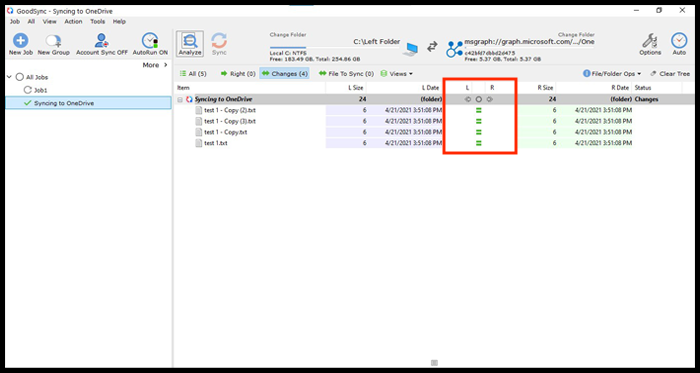The width and height of the screenshot is (700, 373).
Task: Set folder sync direction to right arrow
Action: click(x=490, y=99)
